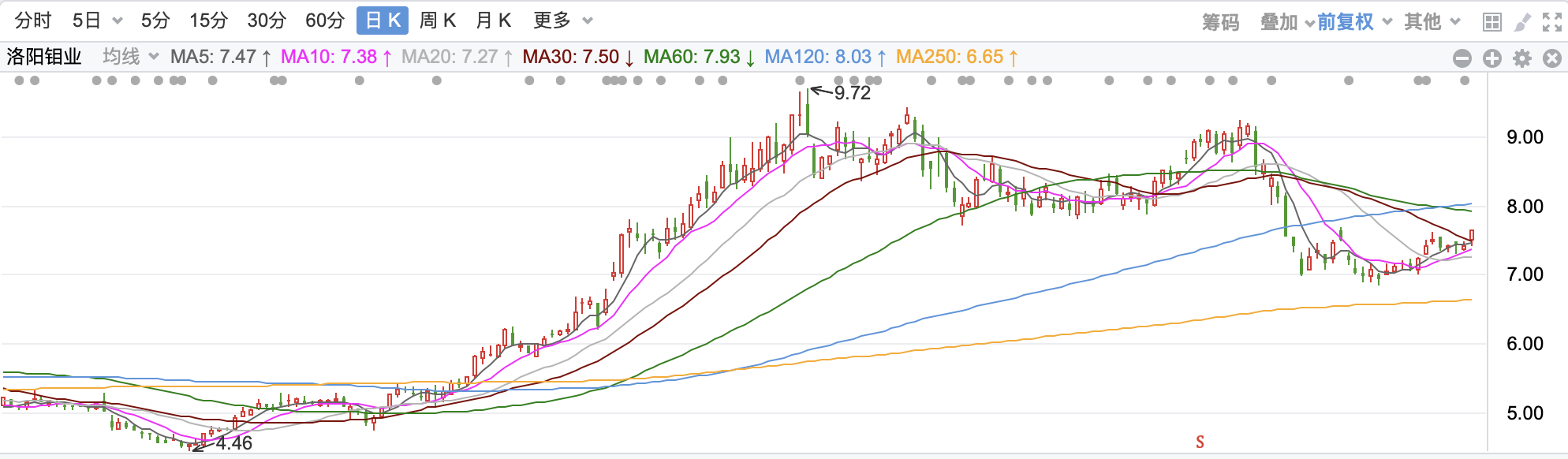The height and width of the screenshot is (459, 1568).
Task: Open the multi-chart grid layout icon
Action: click(x=1491, y=22)
